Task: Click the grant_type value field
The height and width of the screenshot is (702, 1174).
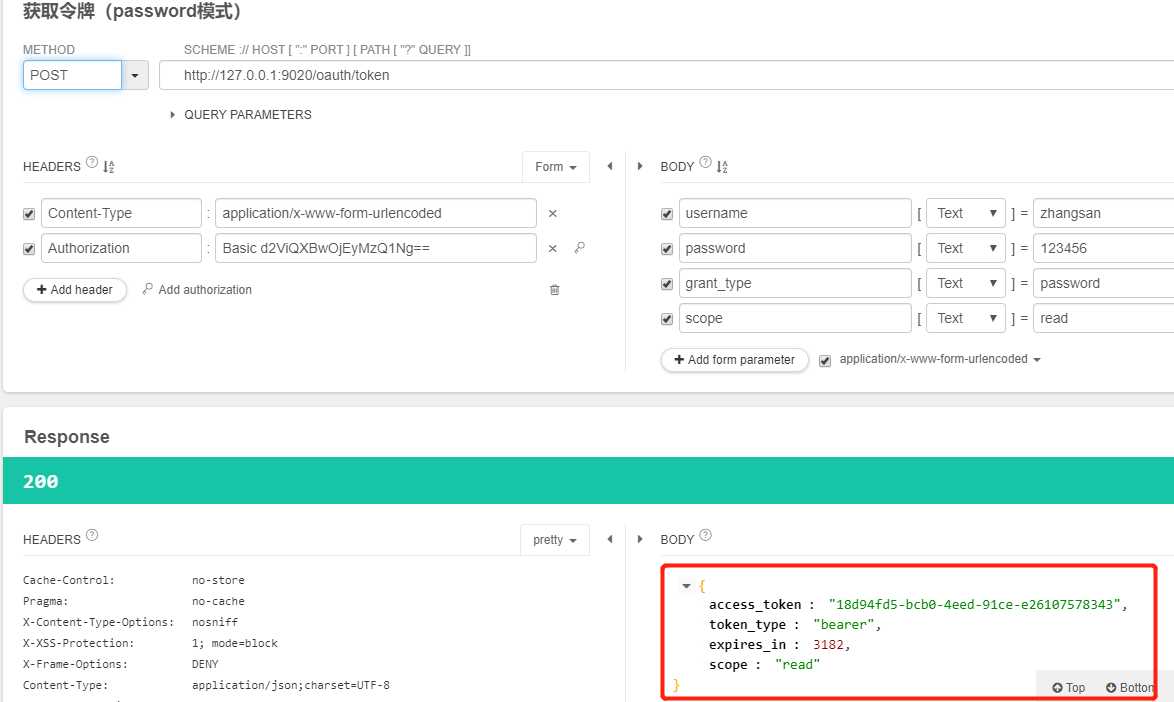Action: [x=1104, y=284]
